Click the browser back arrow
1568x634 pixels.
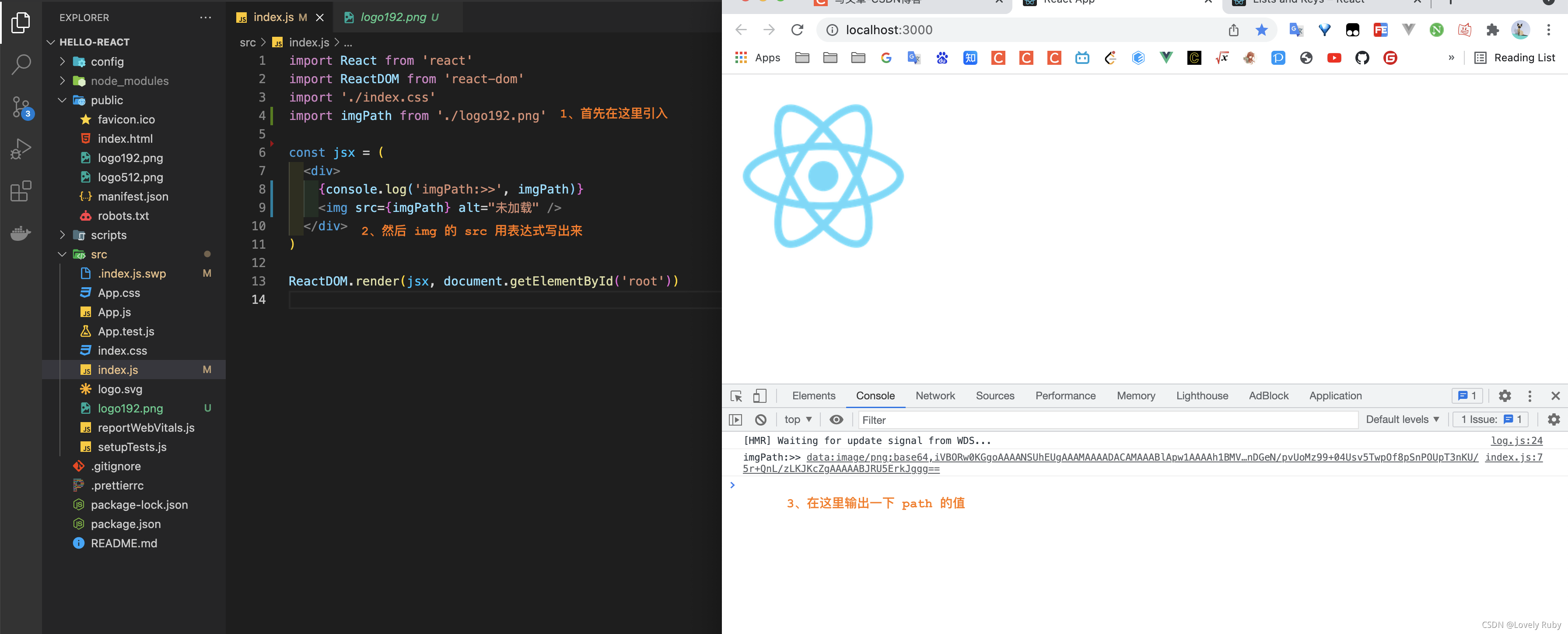pos(741,30)
